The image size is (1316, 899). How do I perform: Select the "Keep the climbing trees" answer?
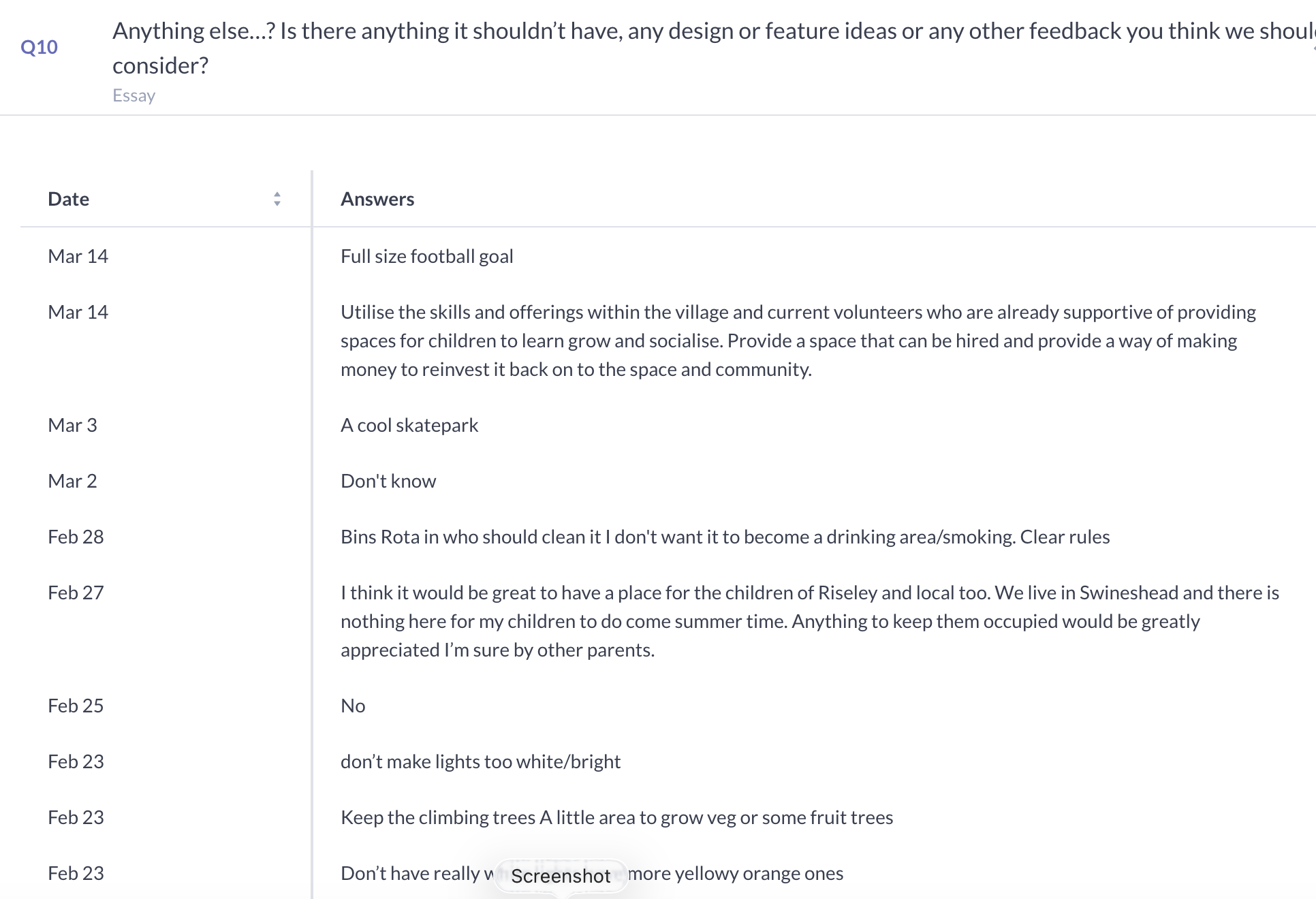point(616,817)
